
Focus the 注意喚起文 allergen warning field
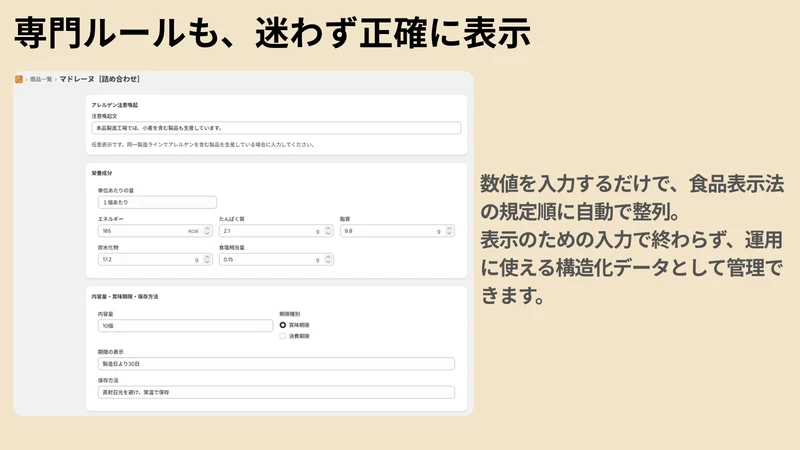pos(276,128)
